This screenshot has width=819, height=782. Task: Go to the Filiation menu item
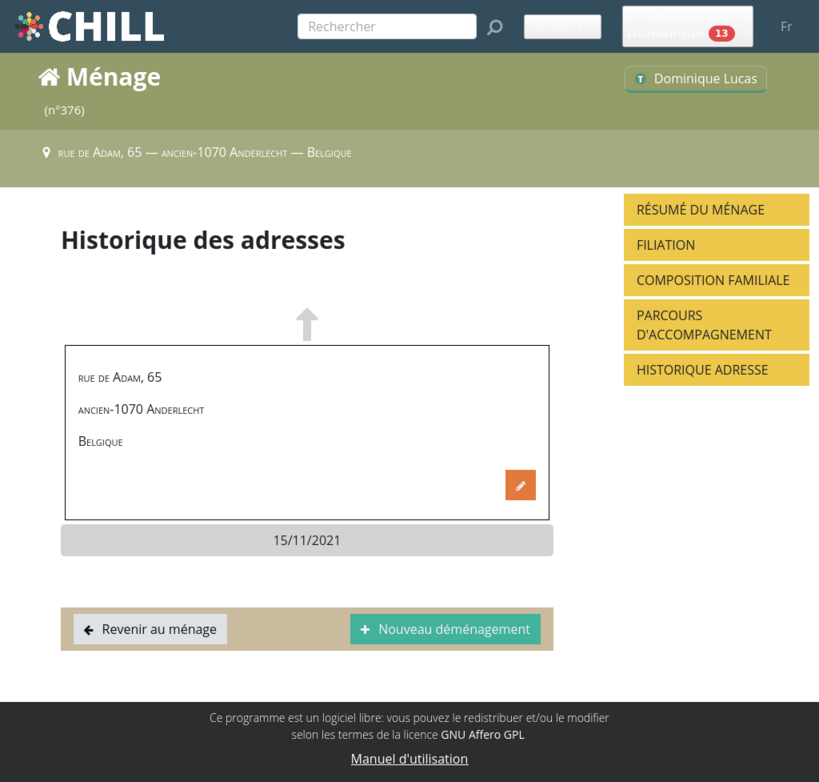pos(716,245)
